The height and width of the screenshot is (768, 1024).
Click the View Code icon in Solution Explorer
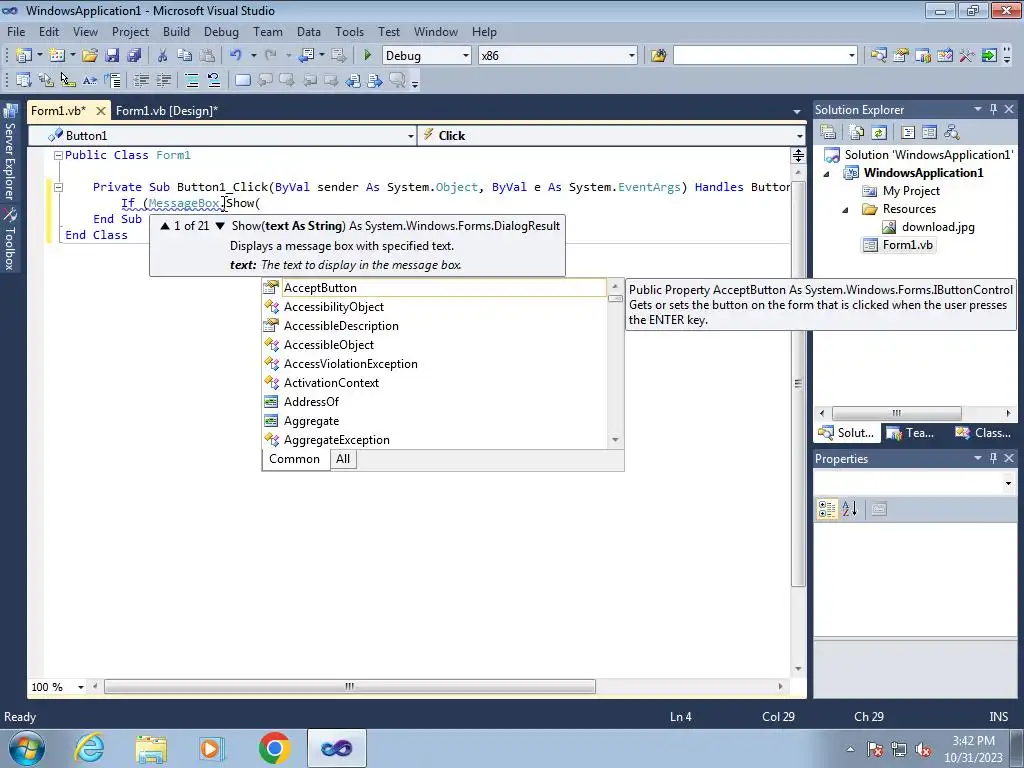click(908, 133)
